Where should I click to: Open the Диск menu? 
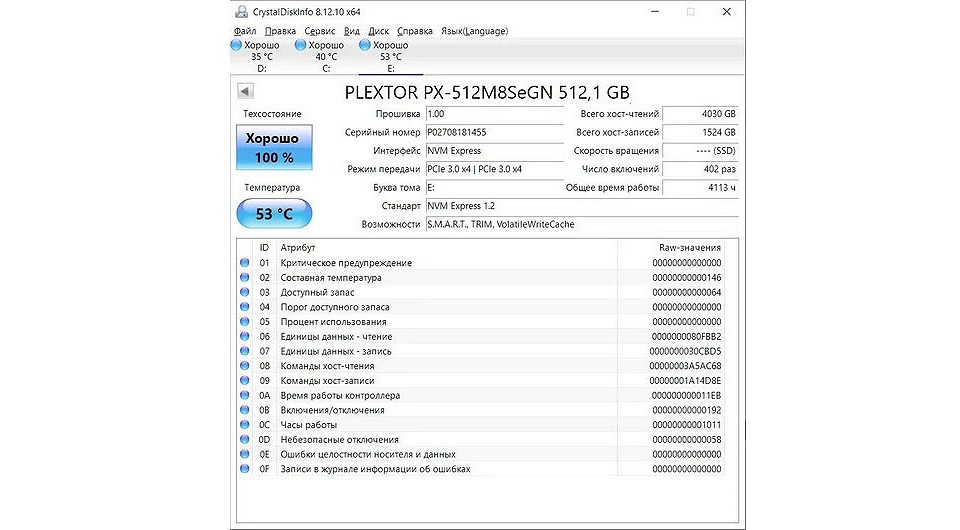coord(378,31)
